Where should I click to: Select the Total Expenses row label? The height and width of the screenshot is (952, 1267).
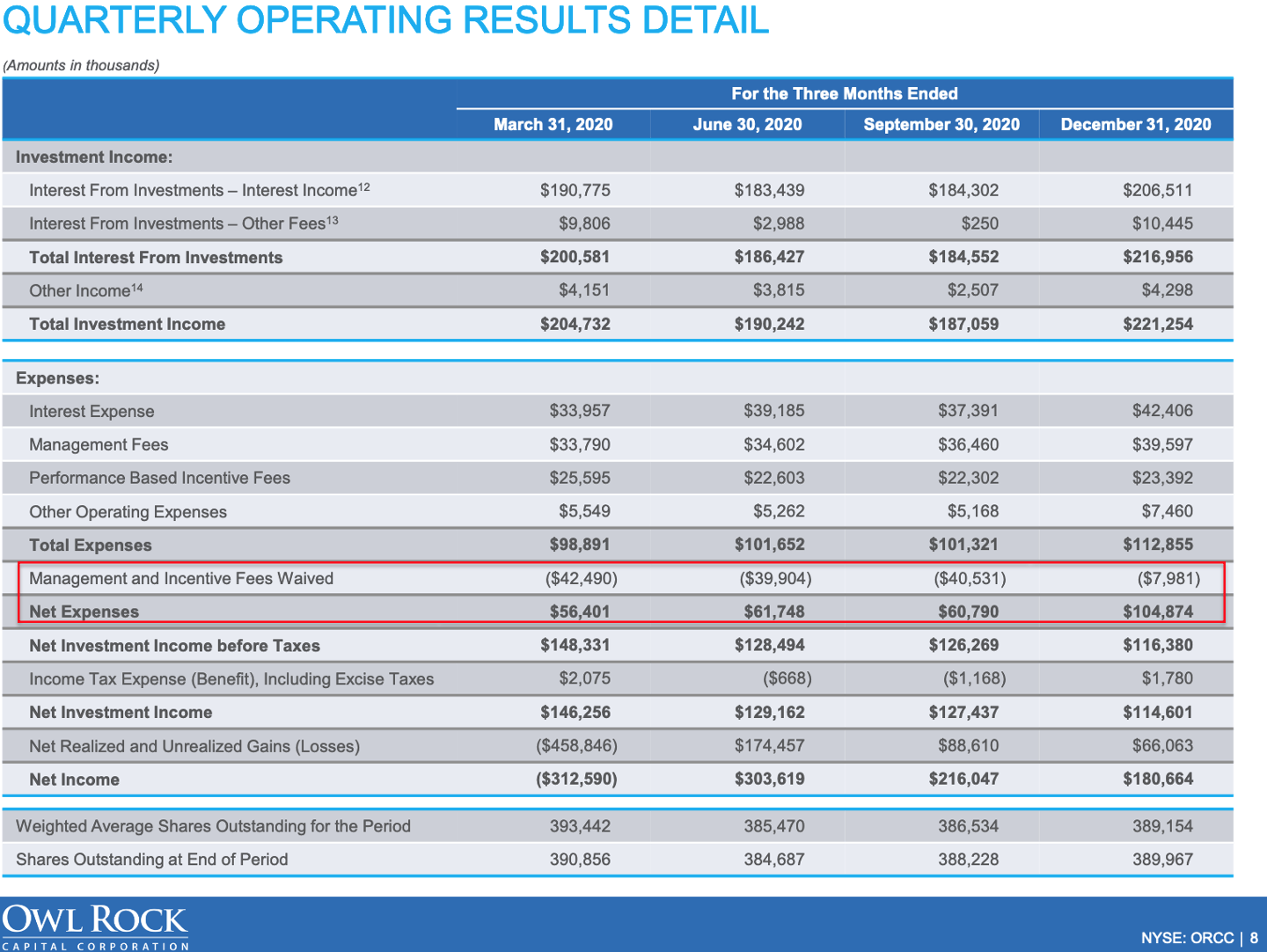tap(90, 545)
